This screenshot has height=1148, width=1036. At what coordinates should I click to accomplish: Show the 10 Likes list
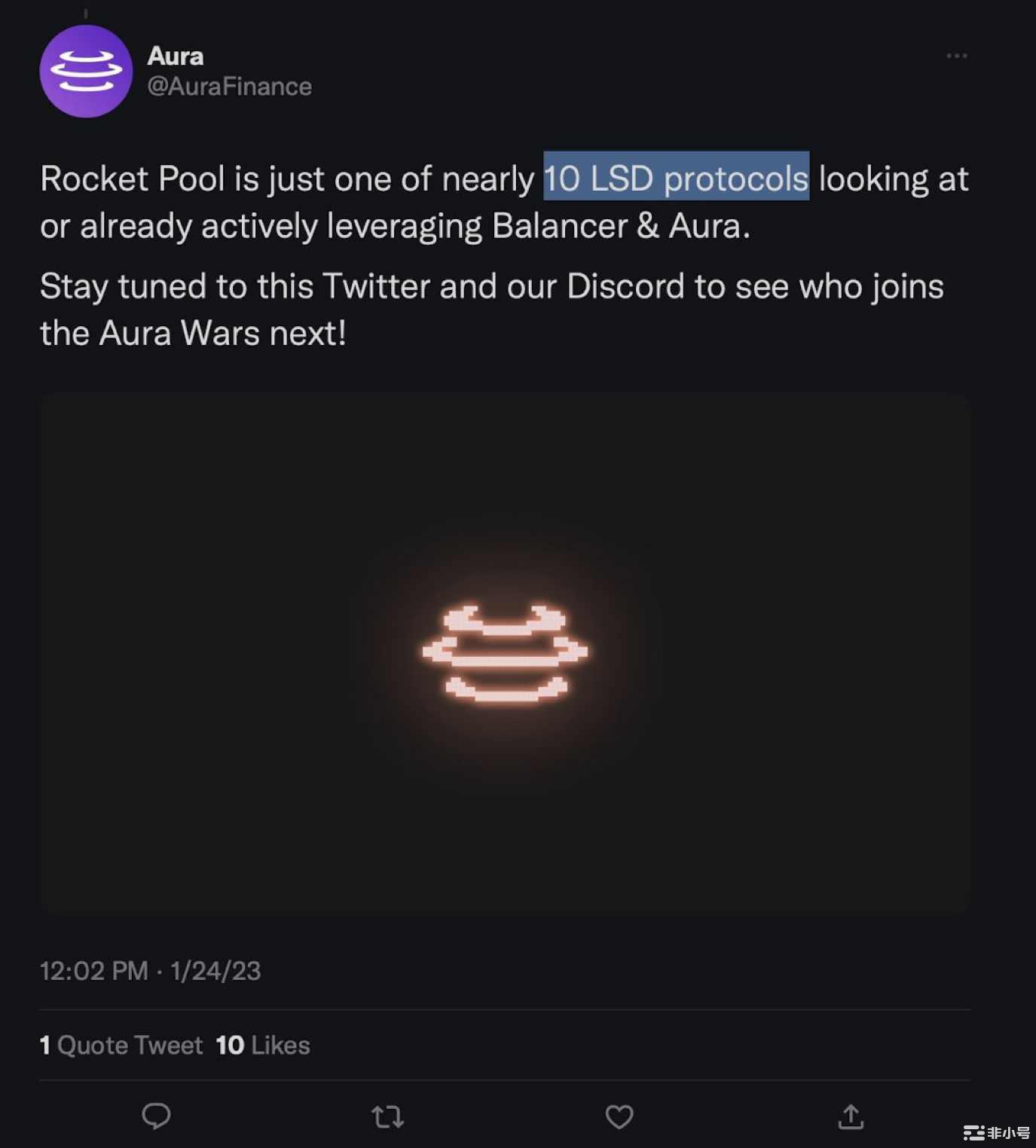(263, 1045)
